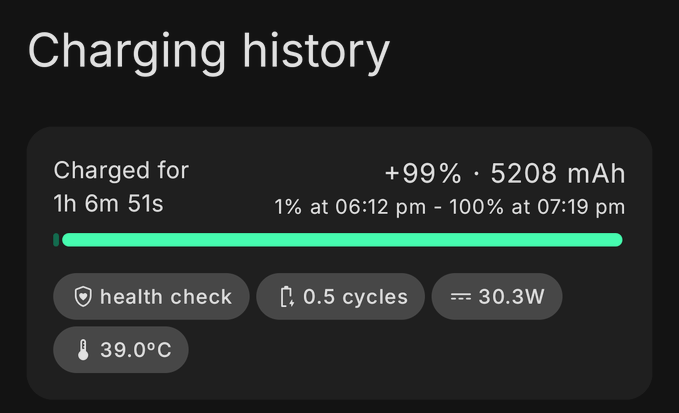Click the 1h 6m 51s duration text
This screenshot has height=413, width=679.
point(108,205)
